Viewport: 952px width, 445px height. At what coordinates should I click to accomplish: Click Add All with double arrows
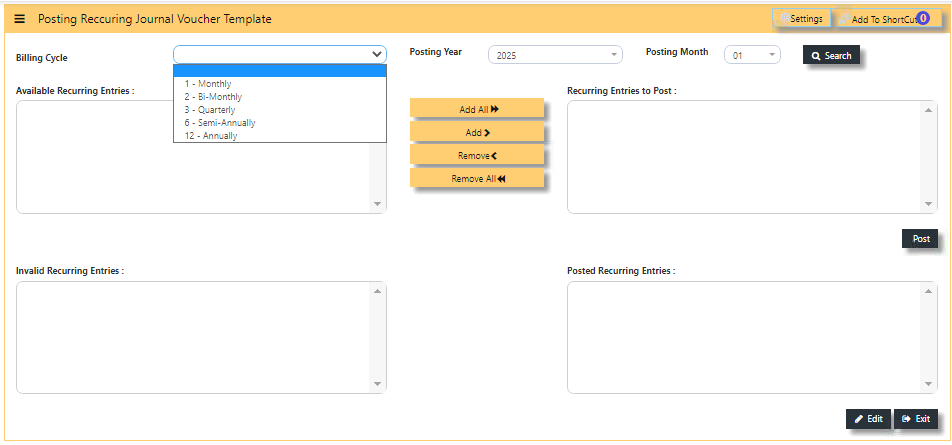tap(477, 109)
